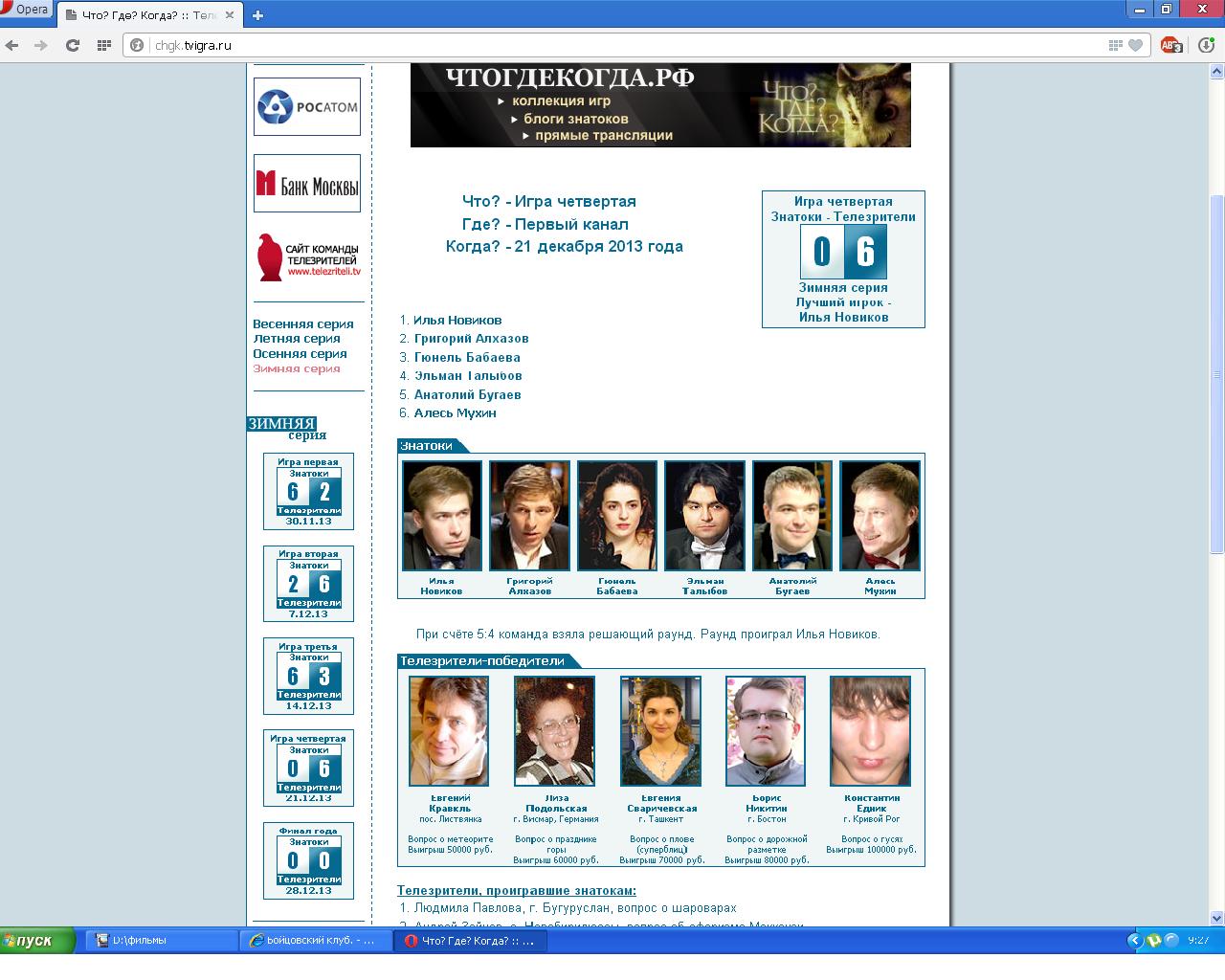Viewport: 1225px width, 980px height.
Task: Switch to the Opera 'Что? Где? Когда?' taskbar button
Action: click(471, 941)
